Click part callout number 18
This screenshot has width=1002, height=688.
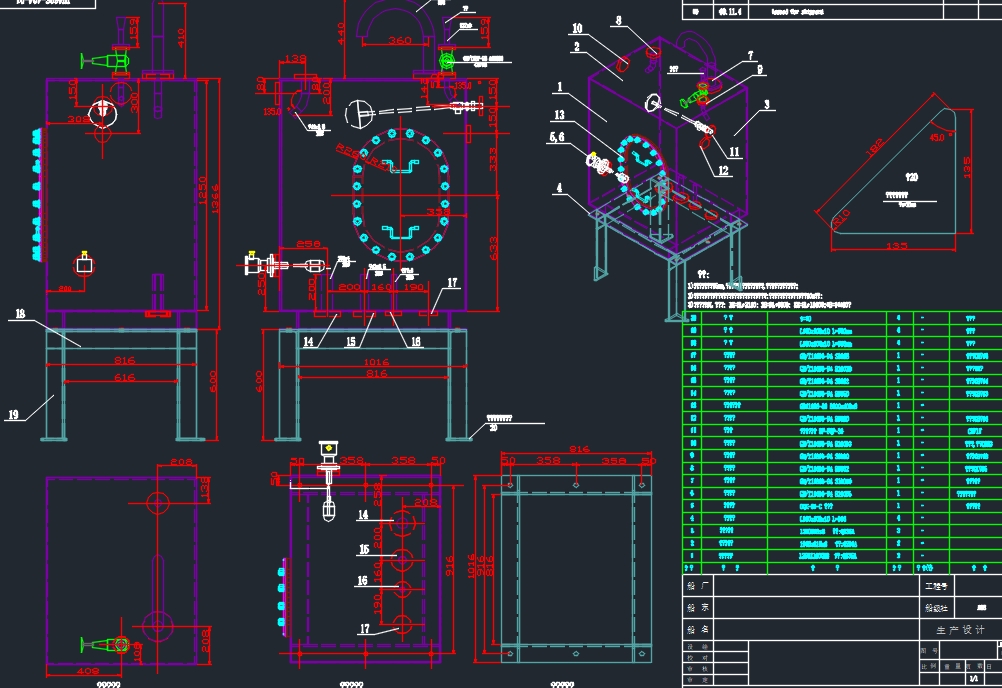pos(20,314)
